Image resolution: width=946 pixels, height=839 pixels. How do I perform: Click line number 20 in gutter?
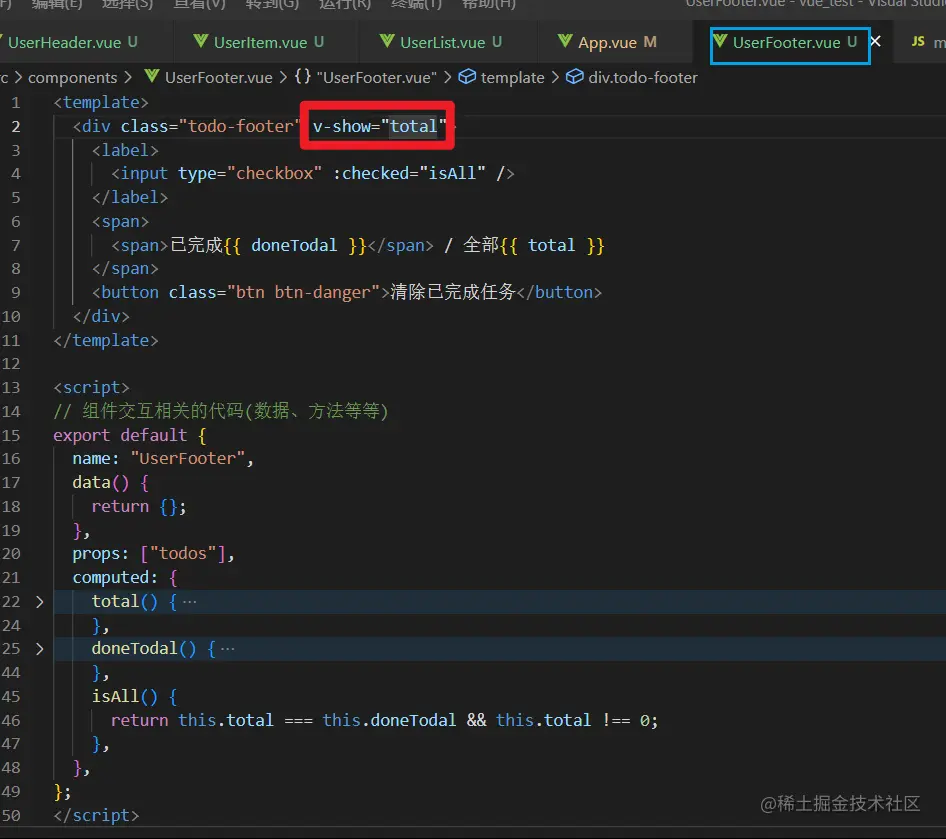coord(11,554)
